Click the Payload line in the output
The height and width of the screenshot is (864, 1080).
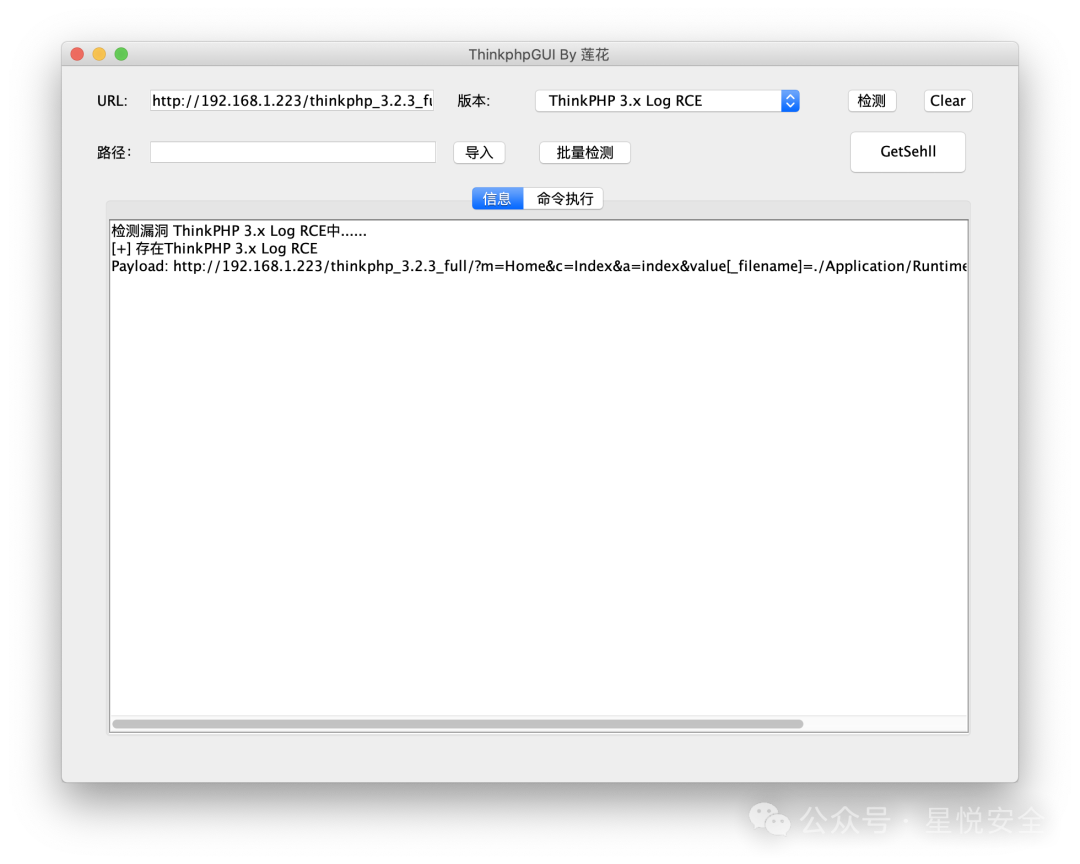point(539,266)
